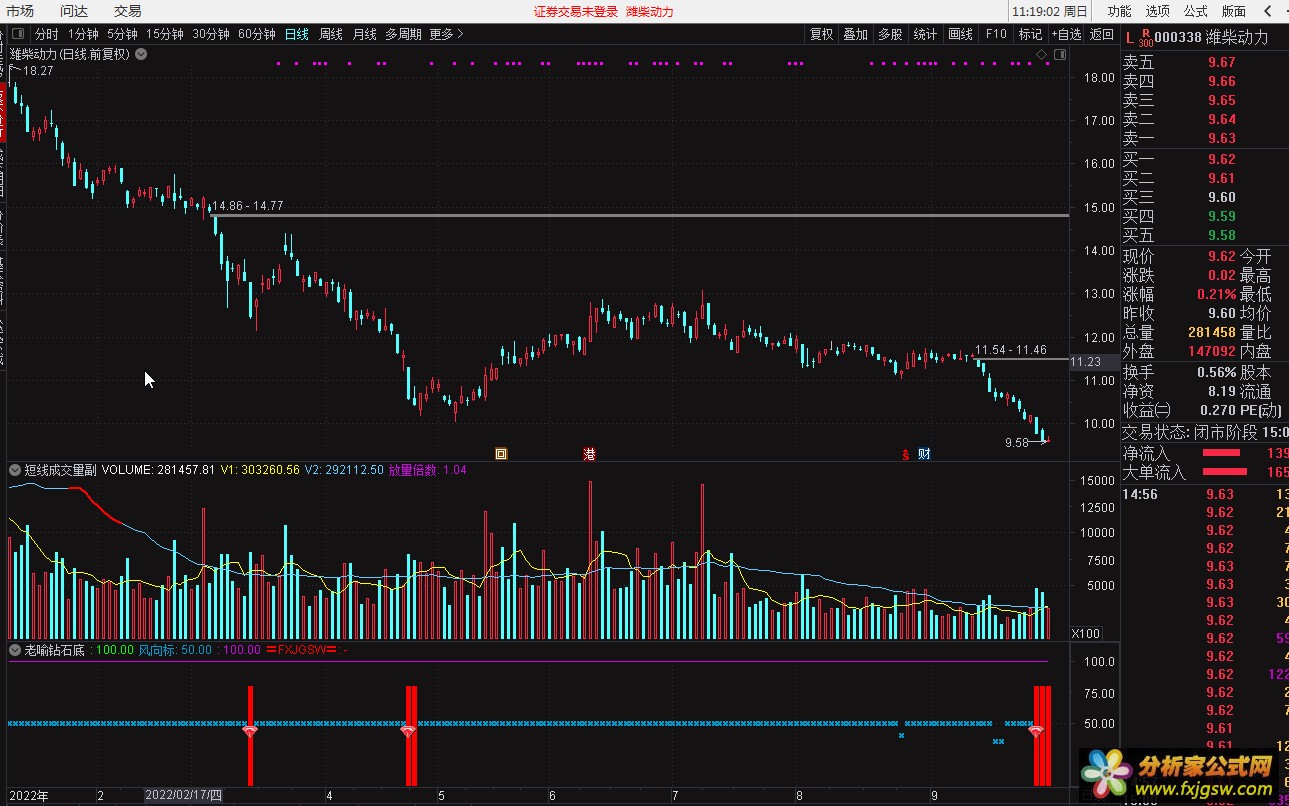Click the 复权 toolbar button
Viewport: 1289px width, 806px height.
pos(821,34)
